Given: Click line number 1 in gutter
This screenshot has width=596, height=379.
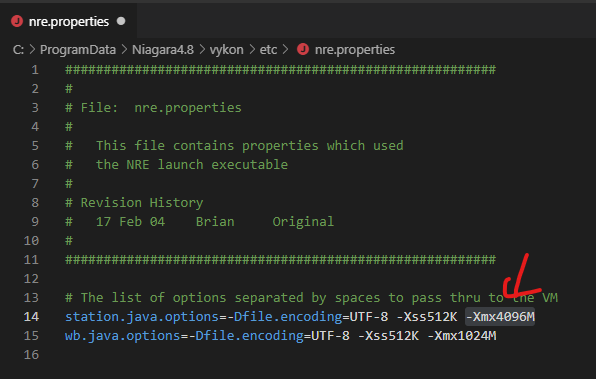Looking at the screenshot, I should [x=35, y=70].
